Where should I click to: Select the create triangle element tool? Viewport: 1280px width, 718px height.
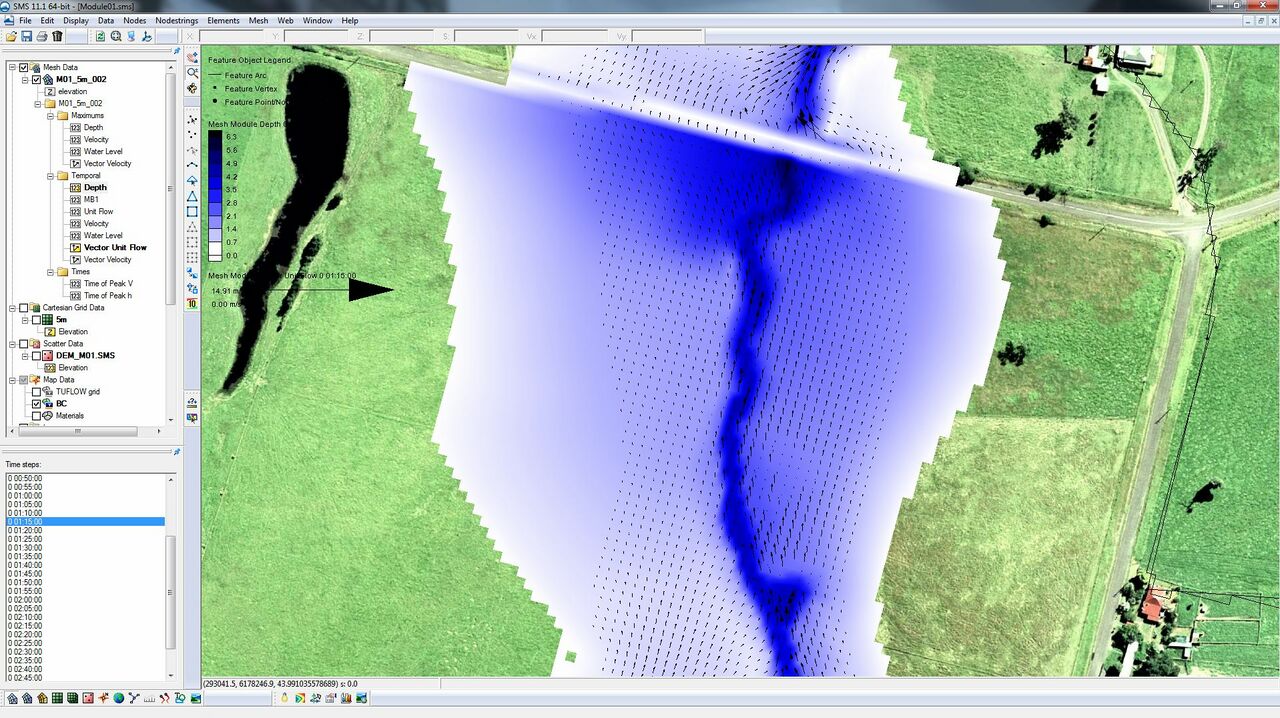coord(192,196)
